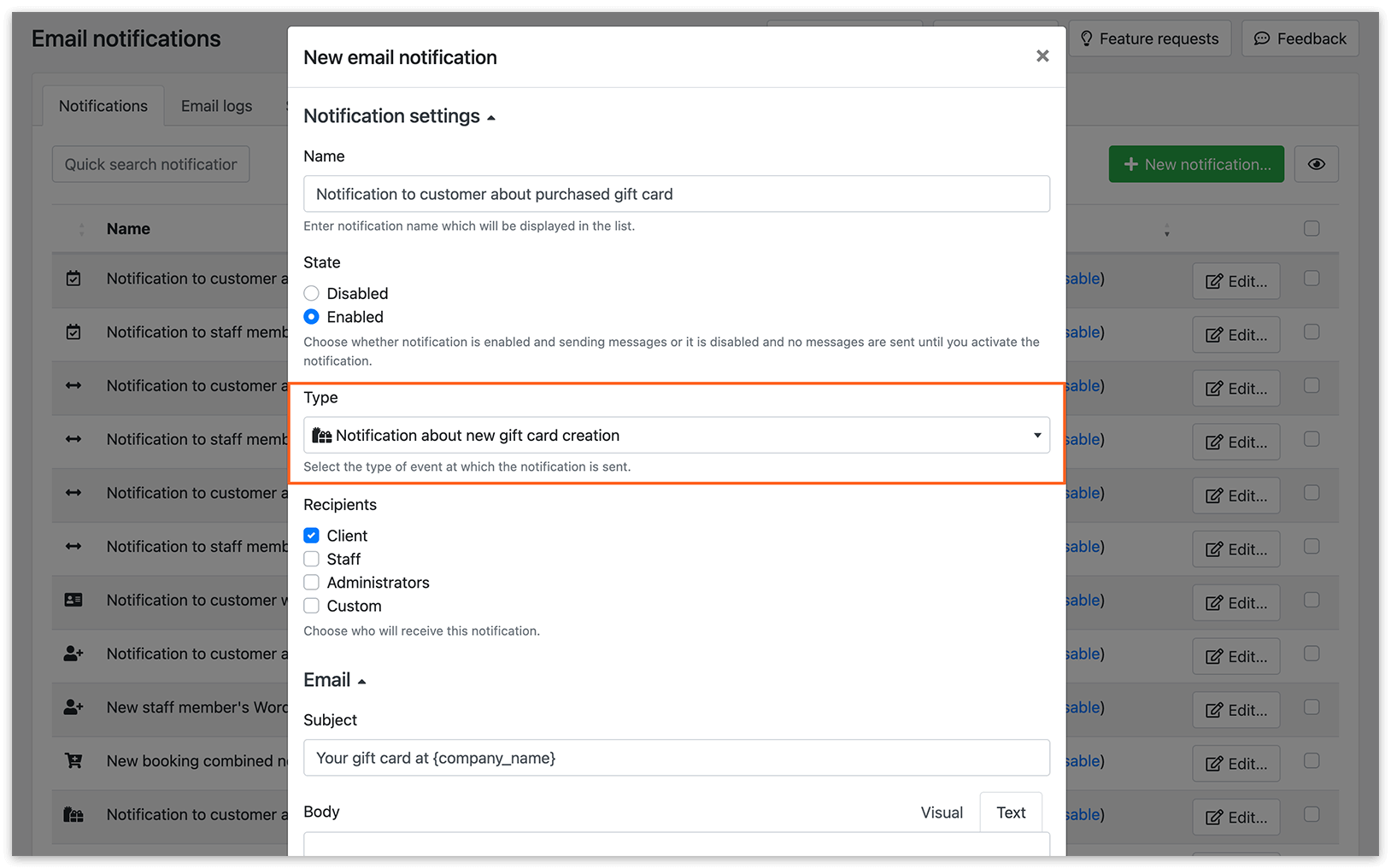This screenshot has width=1391, height=868.
Task: Open the Feedback button
Action: (1300, 38)
